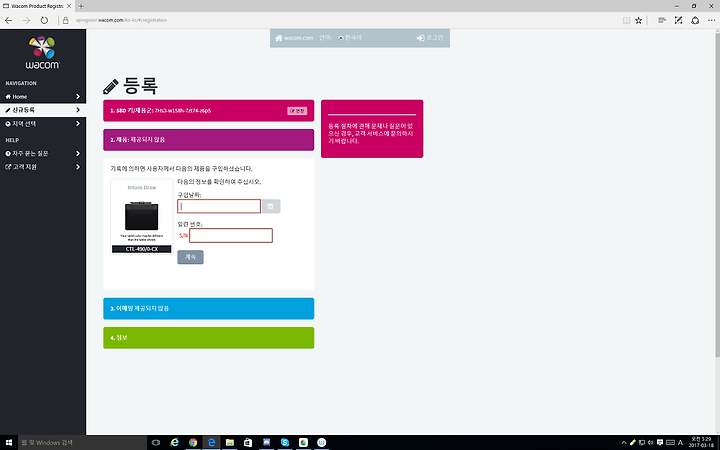Click the 로그인 login link

tap(430, 38)
